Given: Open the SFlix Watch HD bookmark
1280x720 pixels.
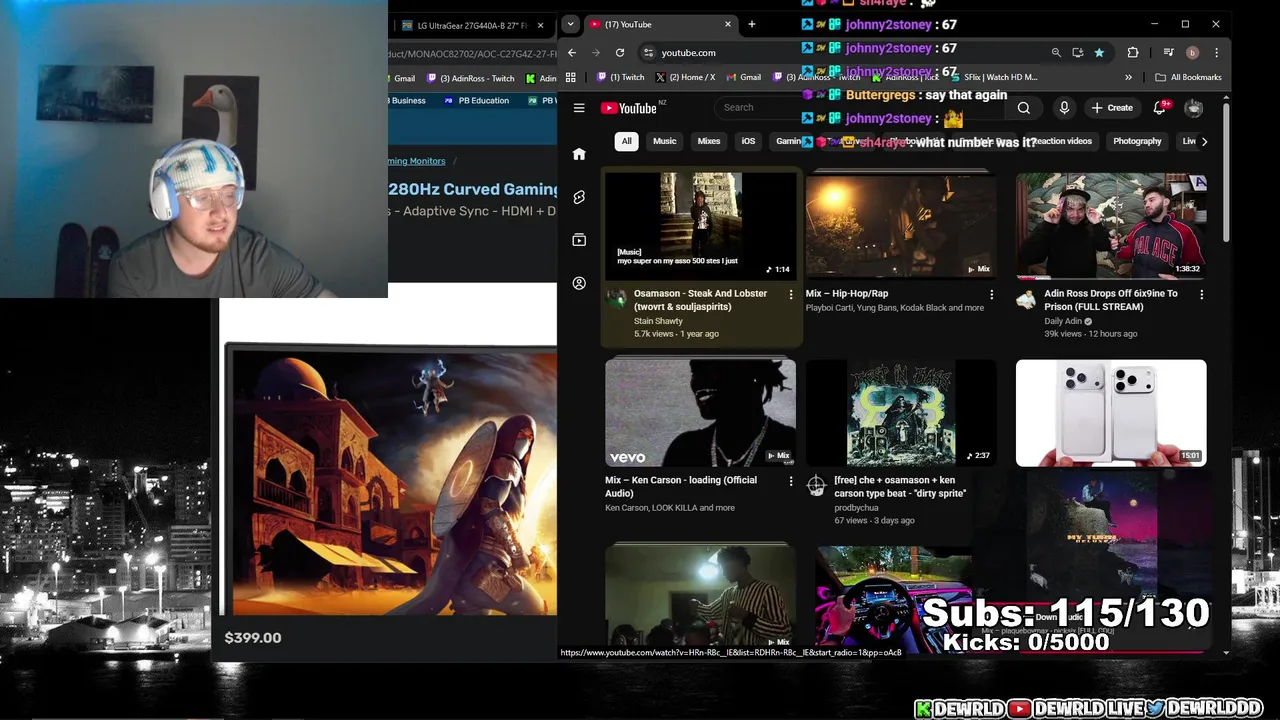Looking at the screenshot, I should click(x=993, y=77).
